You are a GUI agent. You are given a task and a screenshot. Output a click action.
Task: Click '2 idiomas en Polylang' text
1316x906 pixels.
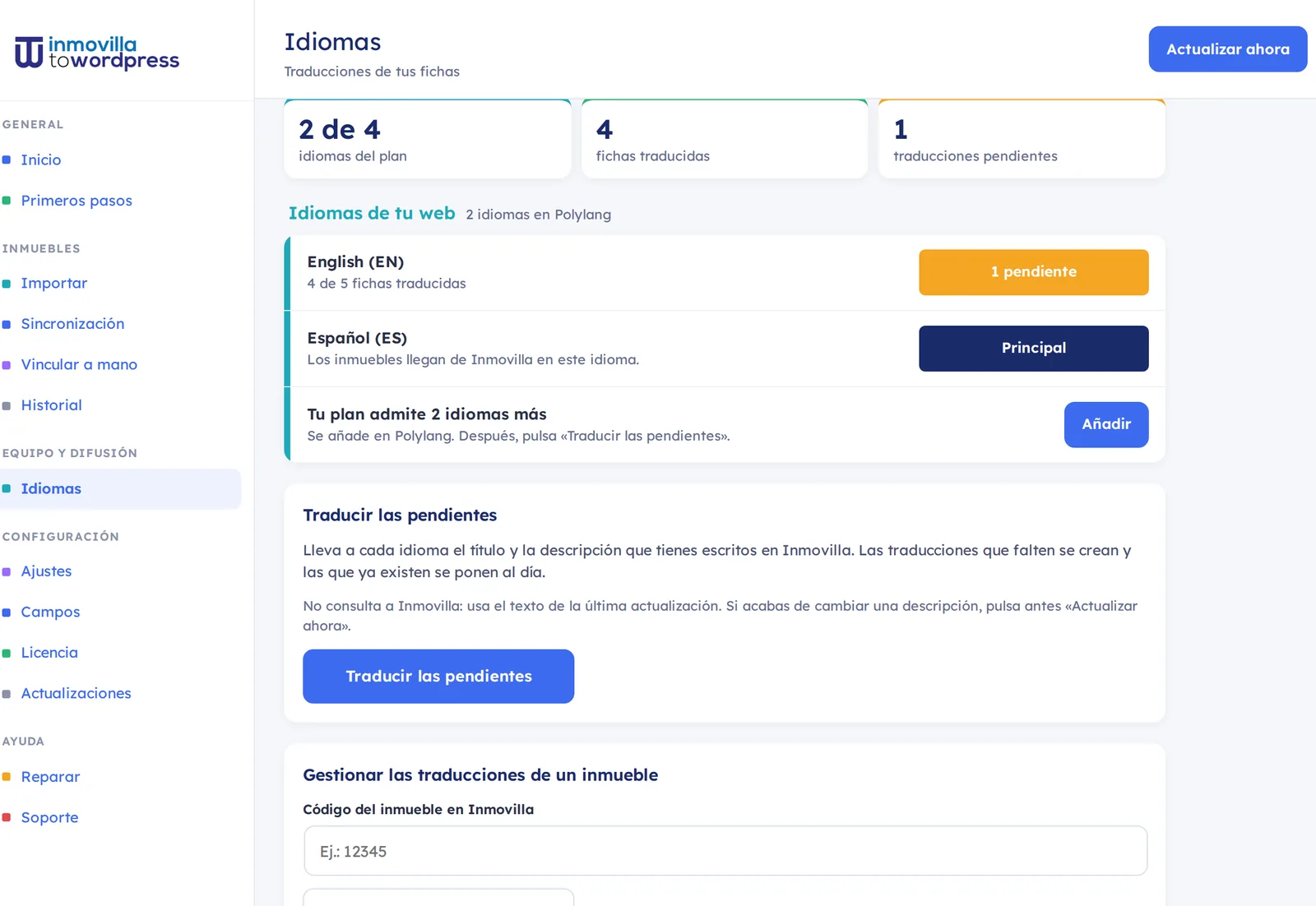tap(539, 215)
